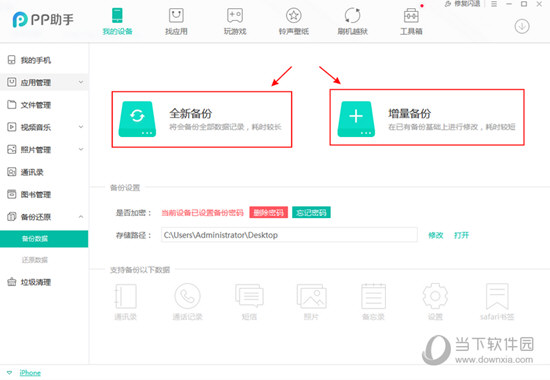Image resolution: width=550 pixels, height=380 pixels.
Task: Expand the 照片管理 chevron
Action: point(81,149)
